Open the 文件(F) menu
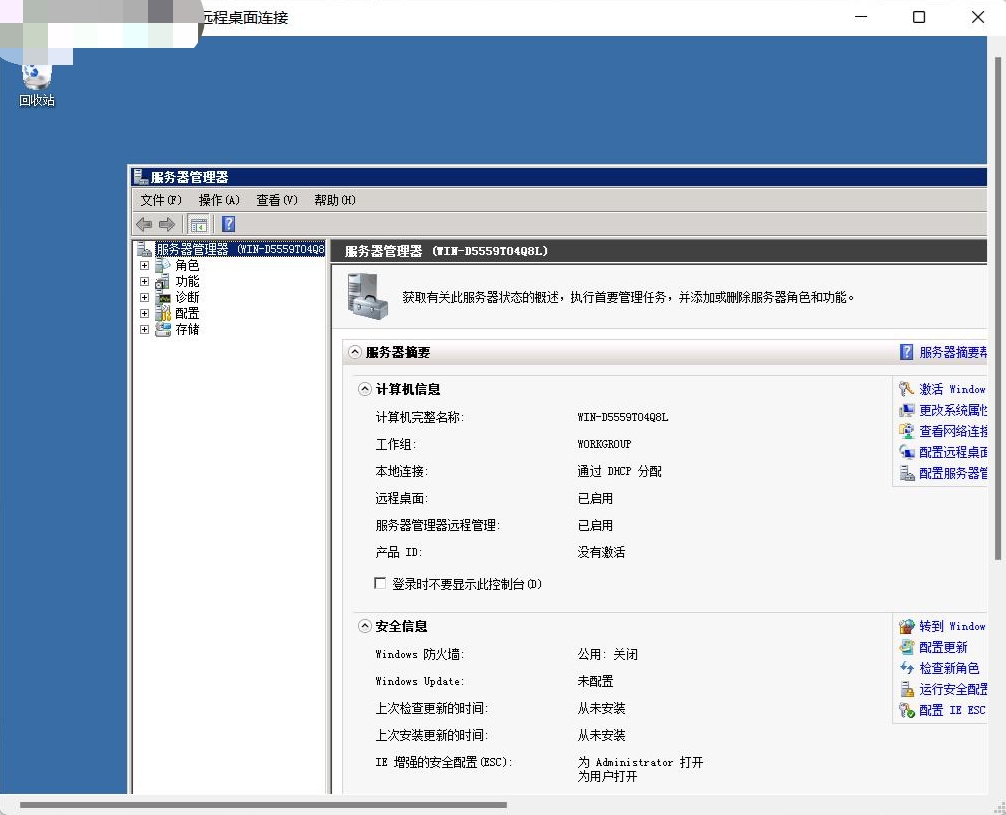 pyautogui.click(x=161, y=200)
